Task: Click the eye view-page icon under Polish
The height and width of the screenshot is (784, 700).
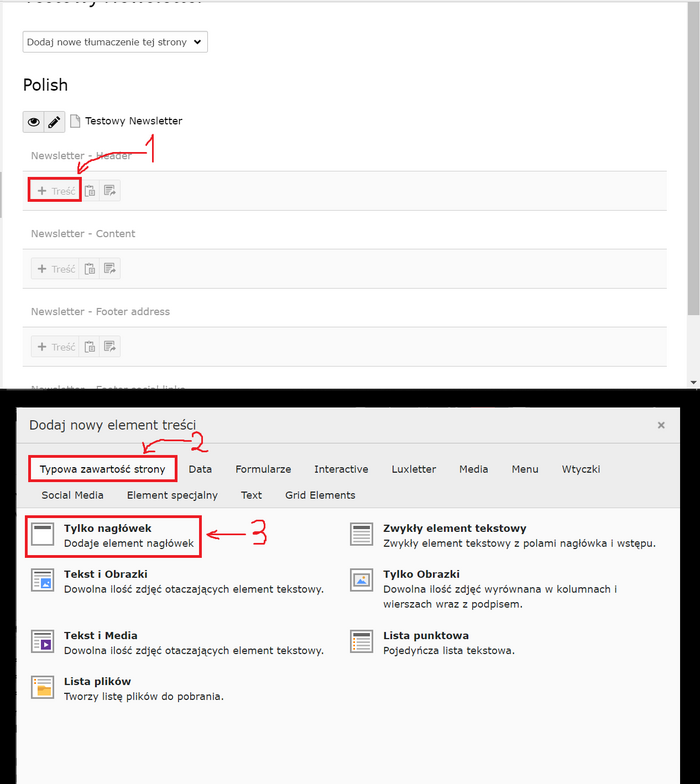Action: [x=34, y=122]
